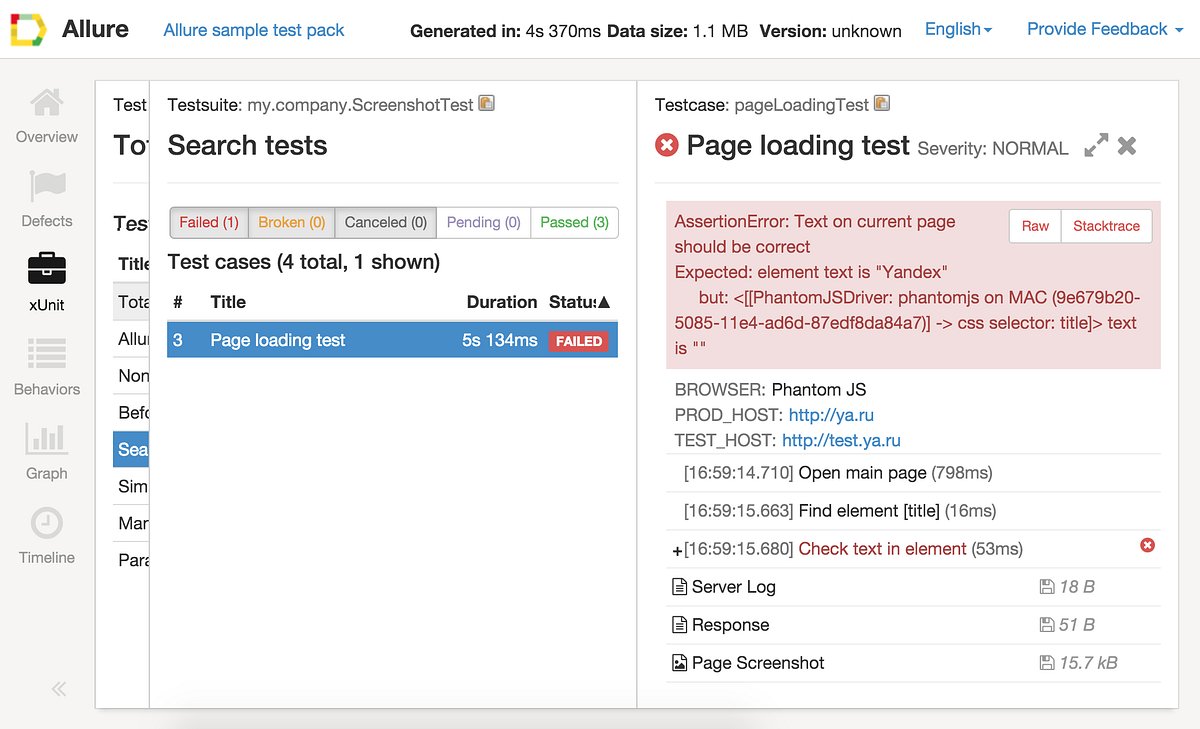Open the Allure sample test pack link
This screenshot has height=729, width=1200.
253,30
